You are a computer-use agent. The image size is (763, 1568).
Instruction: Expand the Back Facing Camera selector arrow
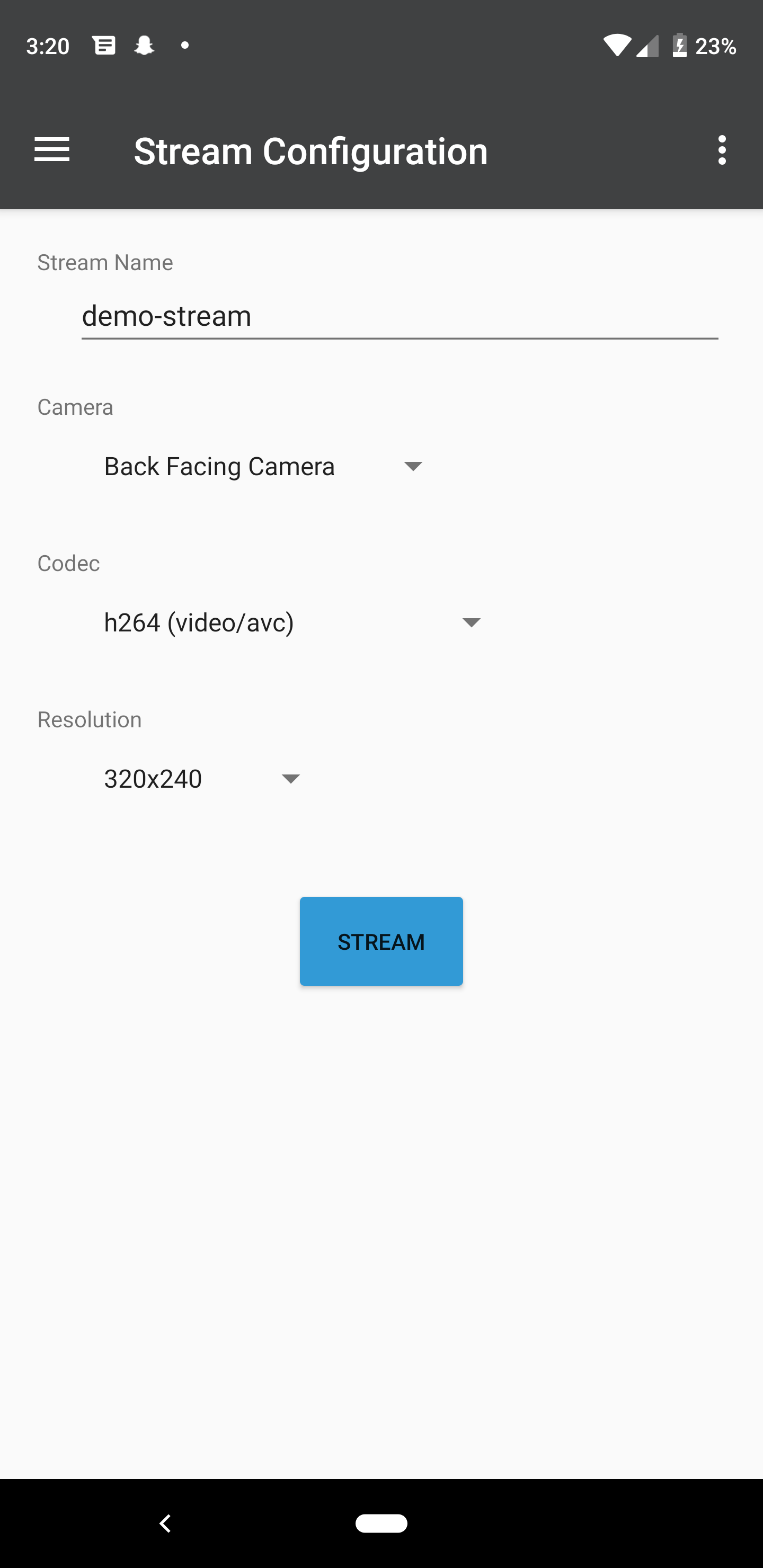[413, 466]
